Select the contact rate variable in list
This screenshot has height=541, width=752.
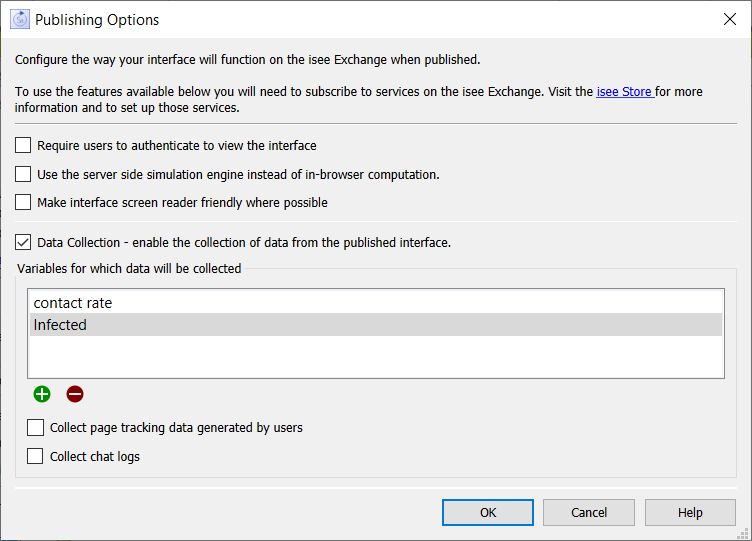tap(376, 303)
